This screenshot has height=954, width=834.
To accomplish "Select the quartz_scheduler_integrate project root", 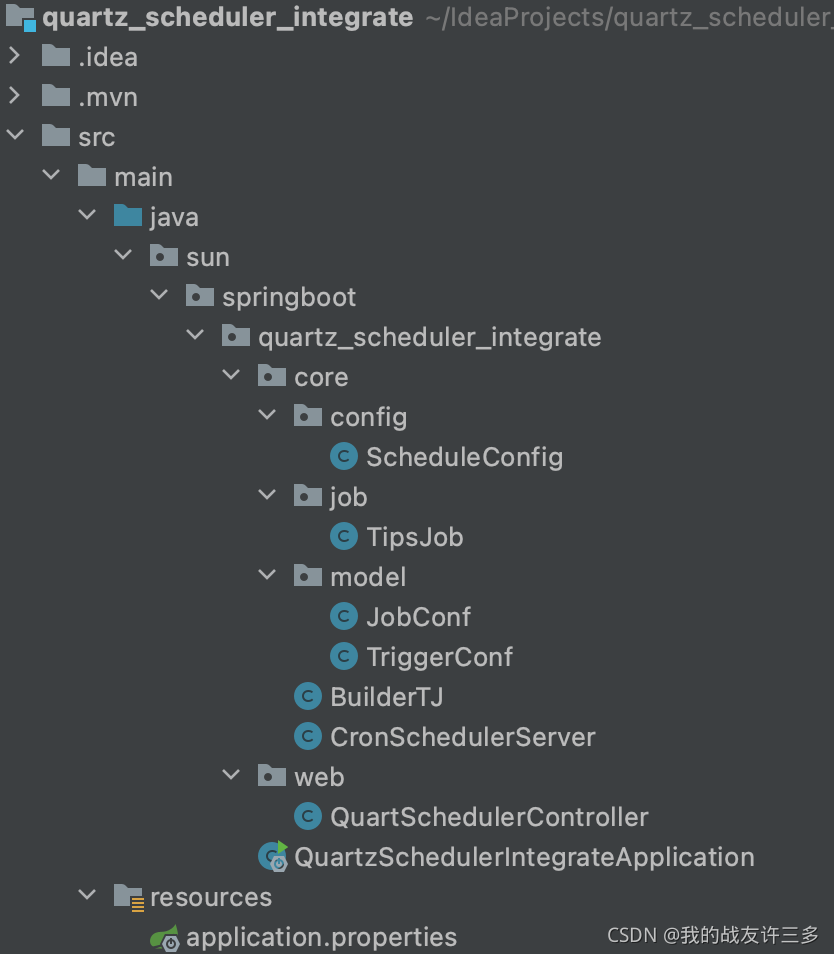I will pos(228,17).
